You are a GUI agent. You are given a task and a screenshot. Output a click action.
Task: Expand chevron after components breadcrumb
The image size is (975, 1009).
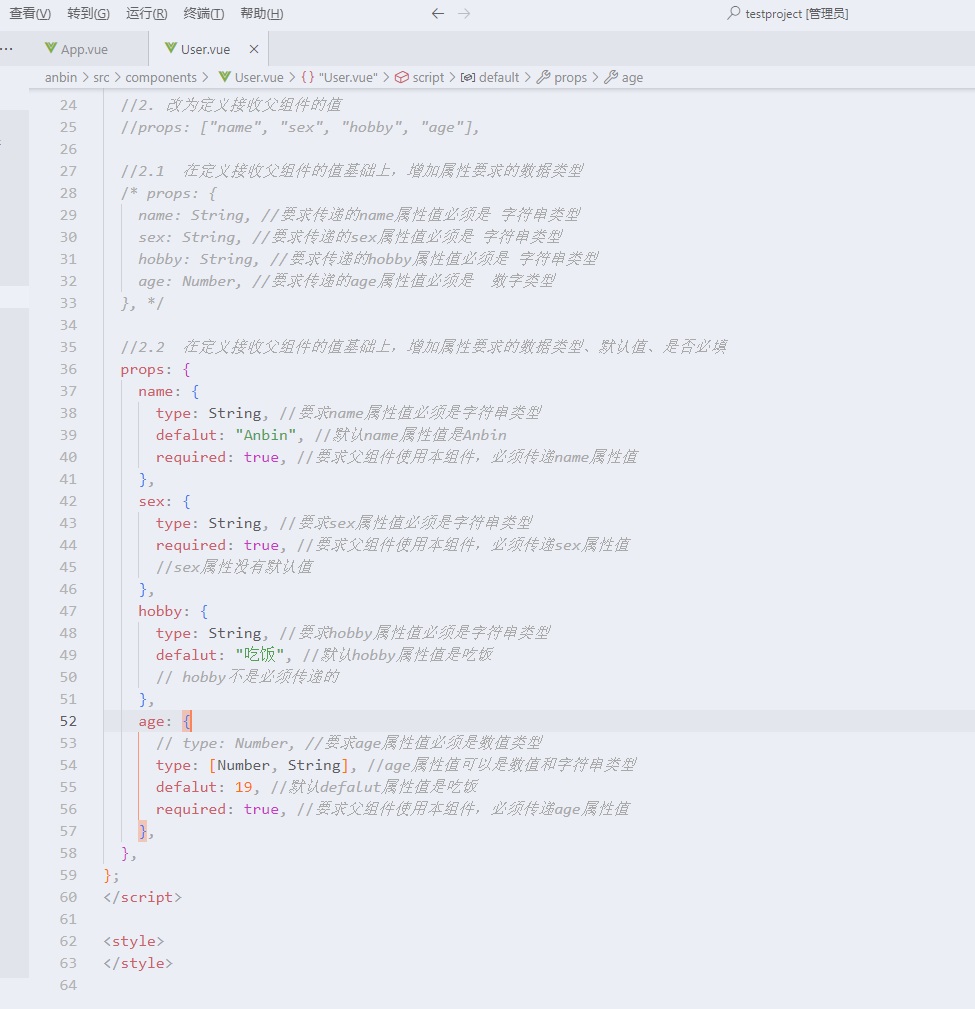[x=205, y=77]
